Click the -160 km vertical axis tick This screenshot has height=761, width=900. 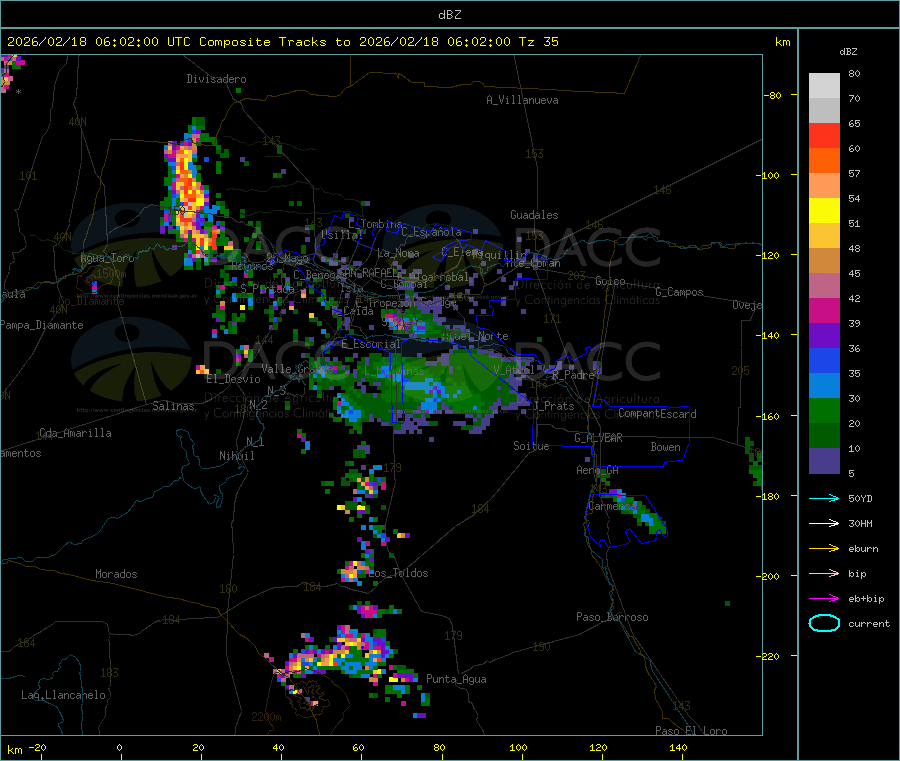pyautogui.click(x=769, y=416)
